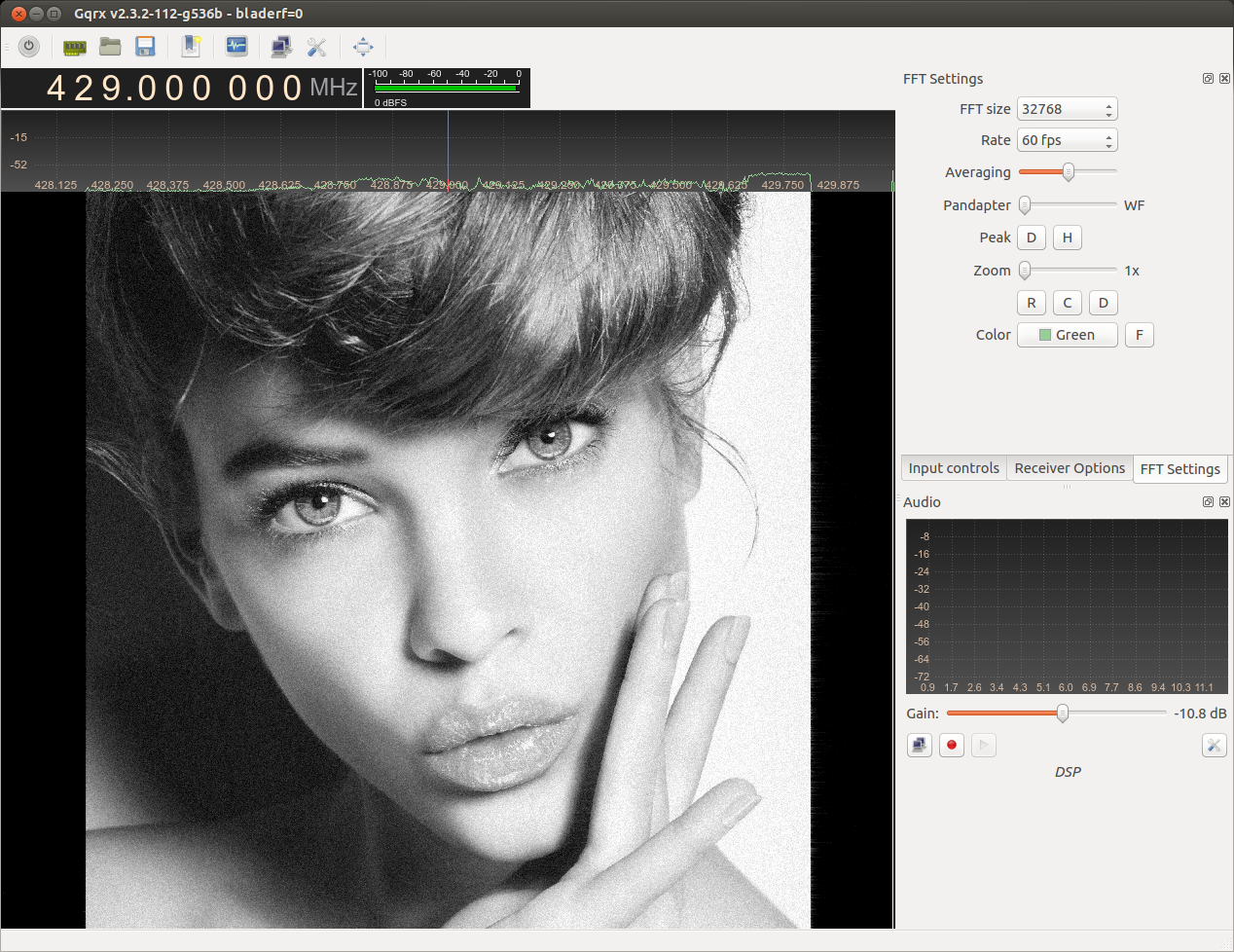1234x952 pixels.
Task: Click the remote control computers icon in toolbar
Action: (x=281, y=47)
